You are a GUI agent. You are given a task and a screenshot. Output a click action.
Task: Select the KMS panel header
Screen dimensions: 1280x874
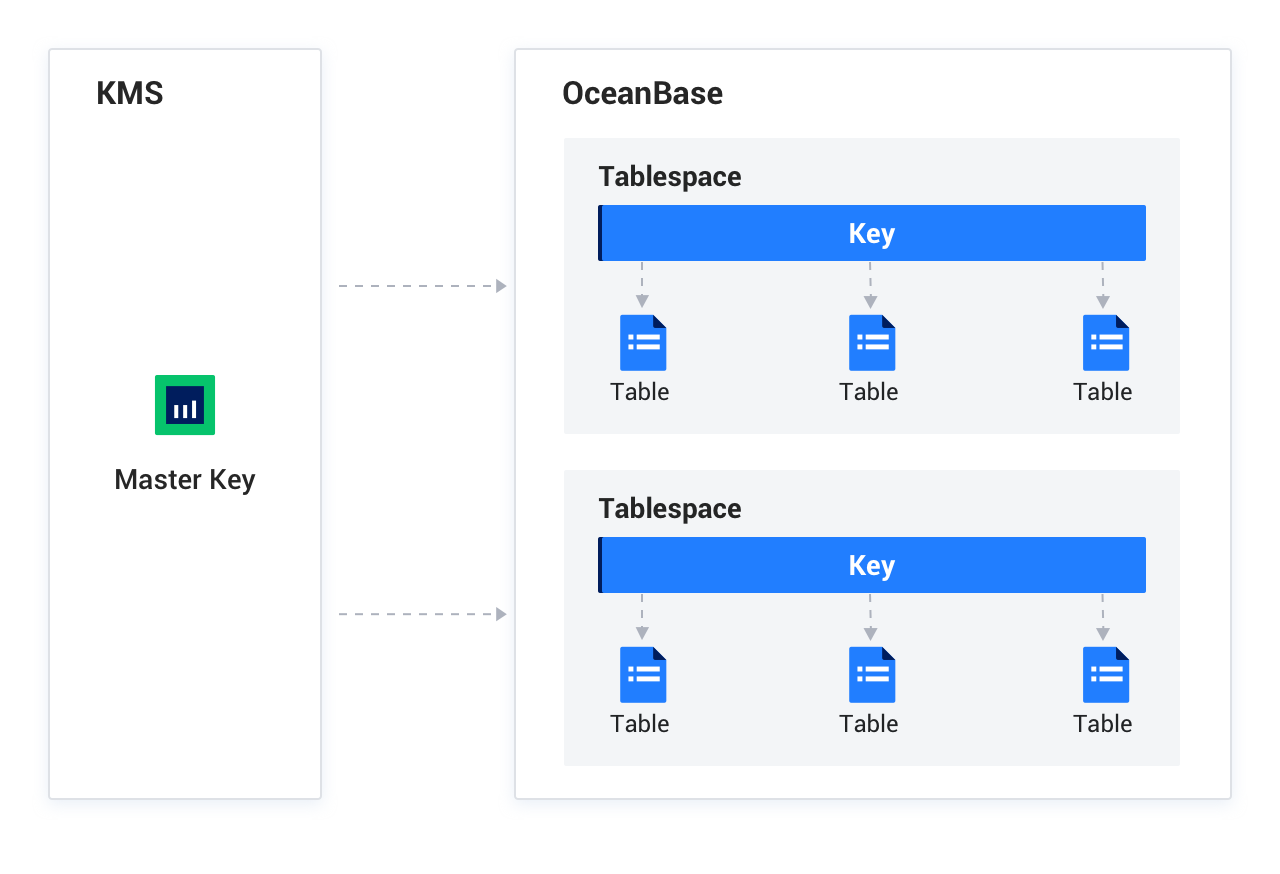point(130,93)
